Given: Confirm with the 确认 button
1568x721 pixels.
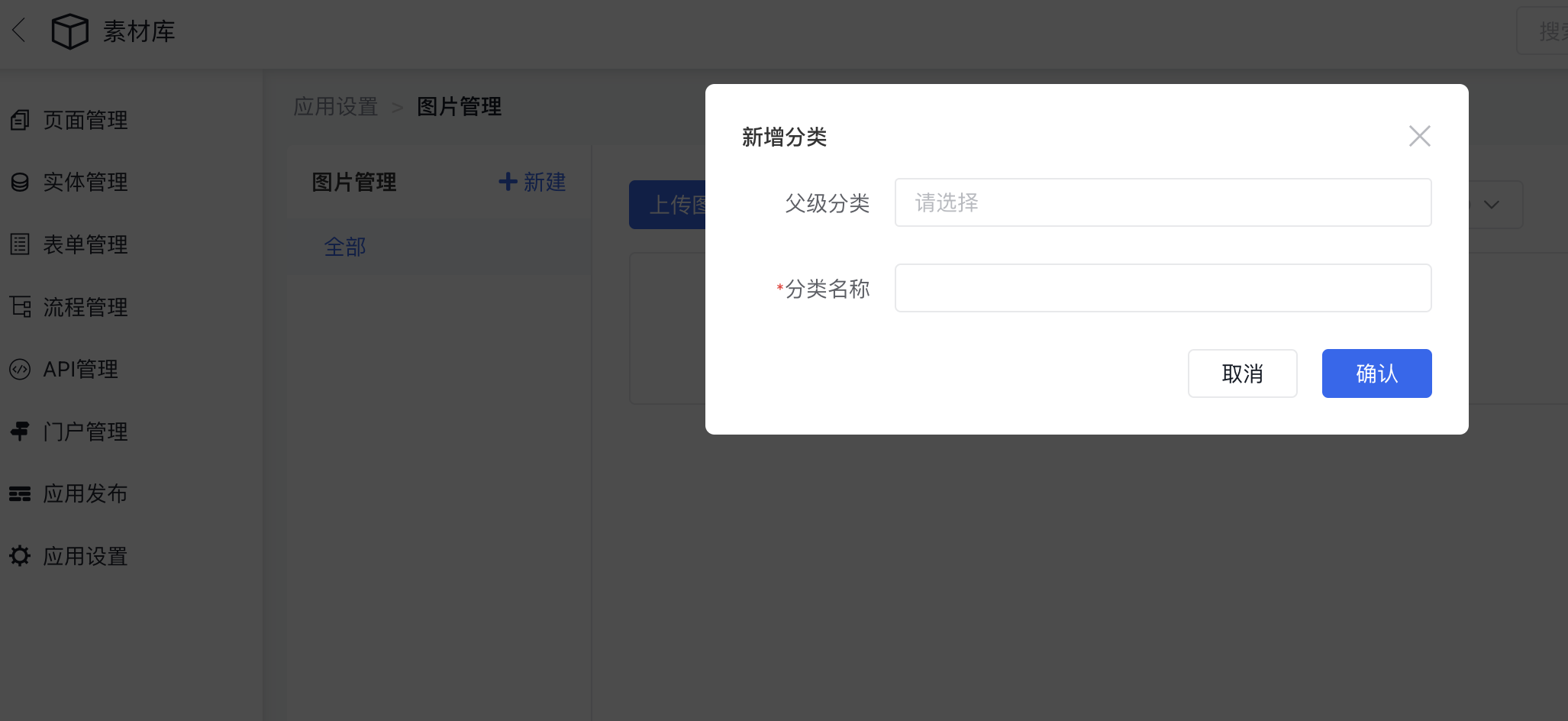Looking at the screenshot, I should point(1376,373).
